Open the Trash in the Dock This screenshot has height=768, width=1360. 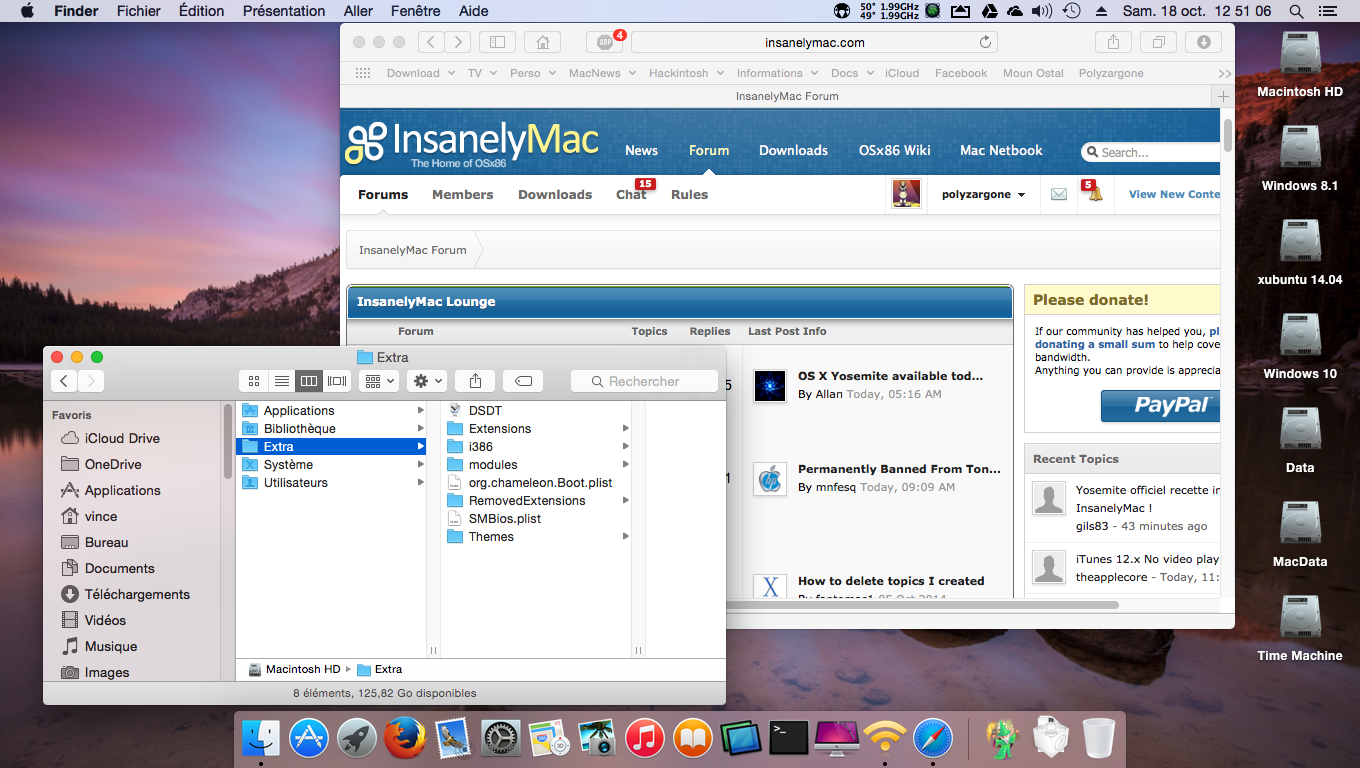(x=1098, y=739)
